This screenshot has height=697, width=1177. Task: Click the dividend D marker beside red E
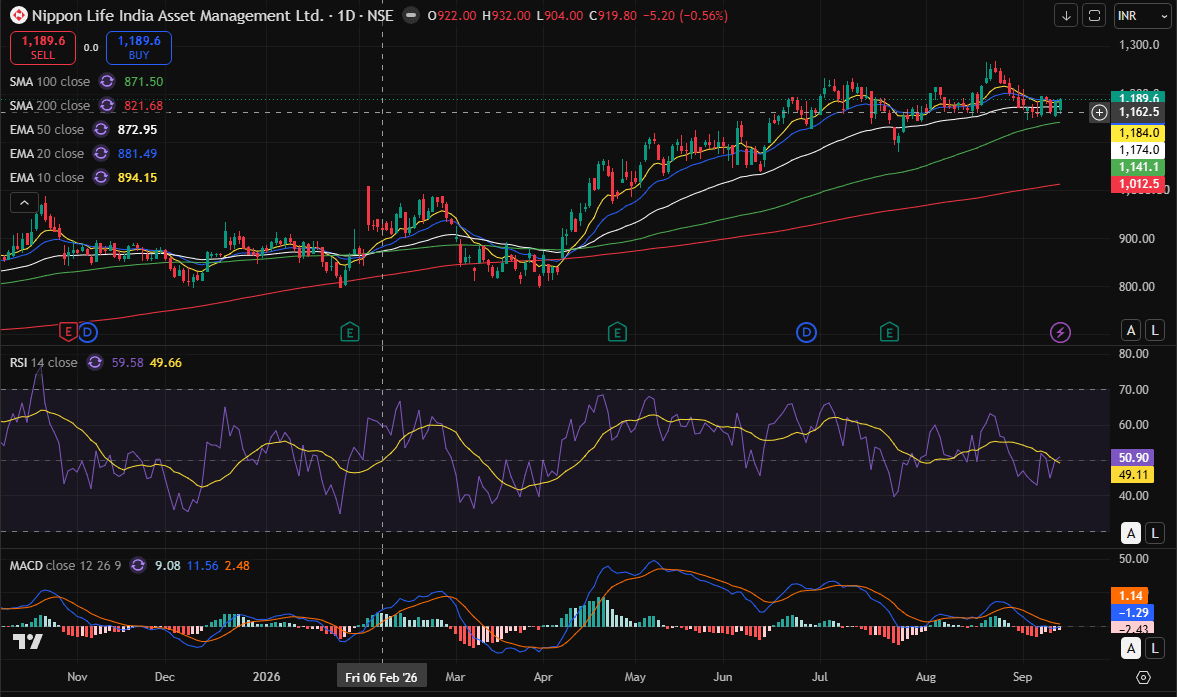(88, 332)
